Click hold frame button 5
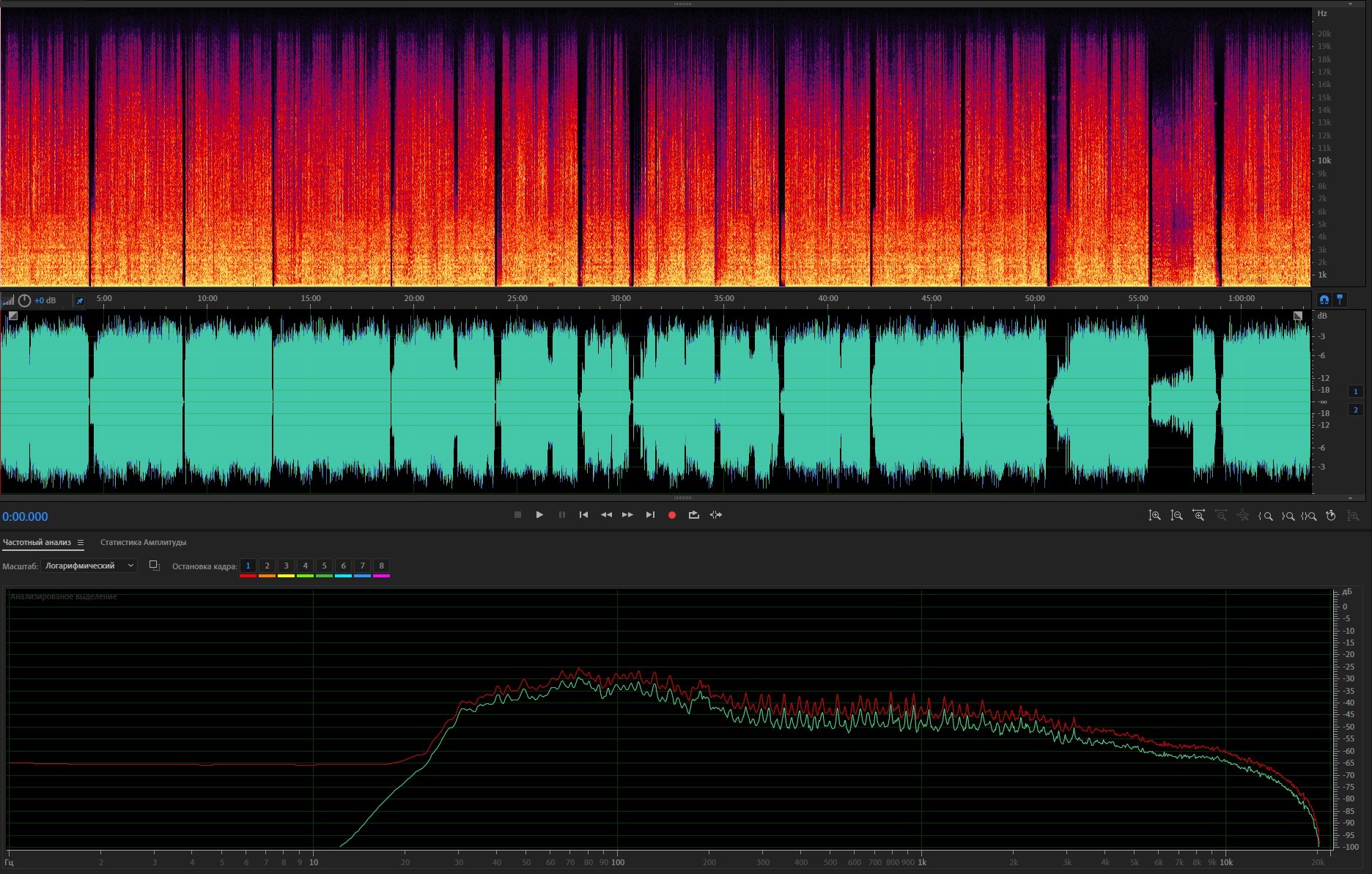The image size is (1372, 874). [324, 566]
